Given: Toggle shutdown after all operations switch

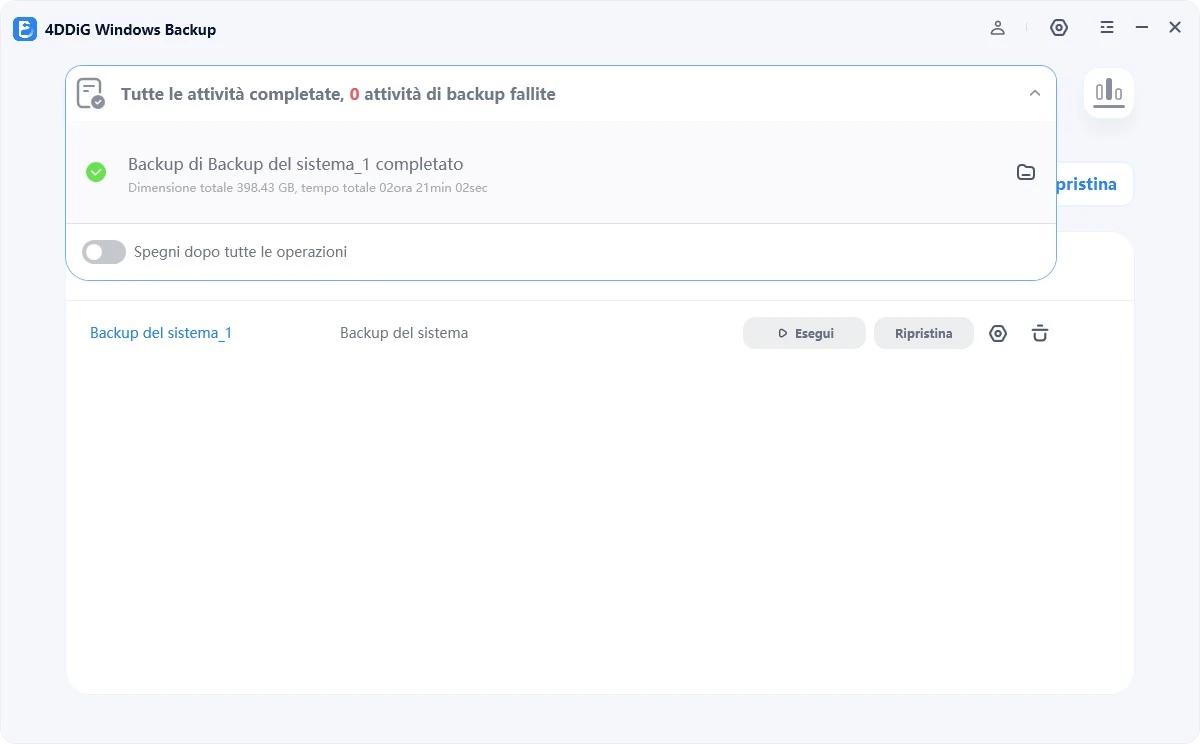Looking at the screenshot, I should pos(103,251).
